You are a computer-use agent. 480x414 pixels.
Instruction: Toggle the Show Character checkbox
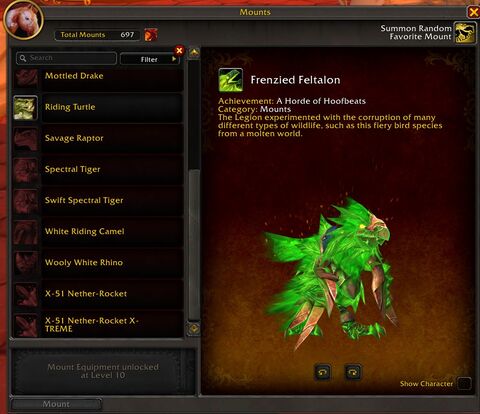pyautogui.click(x=464, y=383)
